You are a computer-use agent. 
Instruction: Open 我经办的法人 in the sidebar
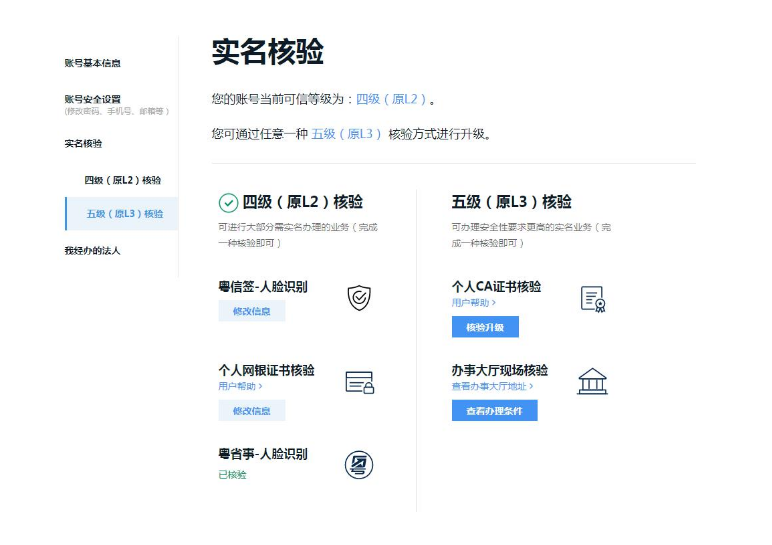click(x=93, y=251)
